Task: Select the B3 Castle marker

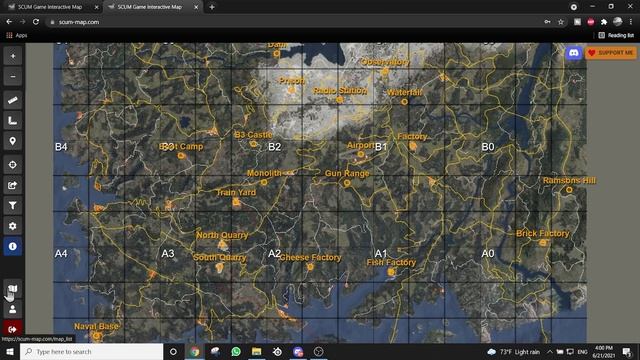Action: [x=253, y=144]
